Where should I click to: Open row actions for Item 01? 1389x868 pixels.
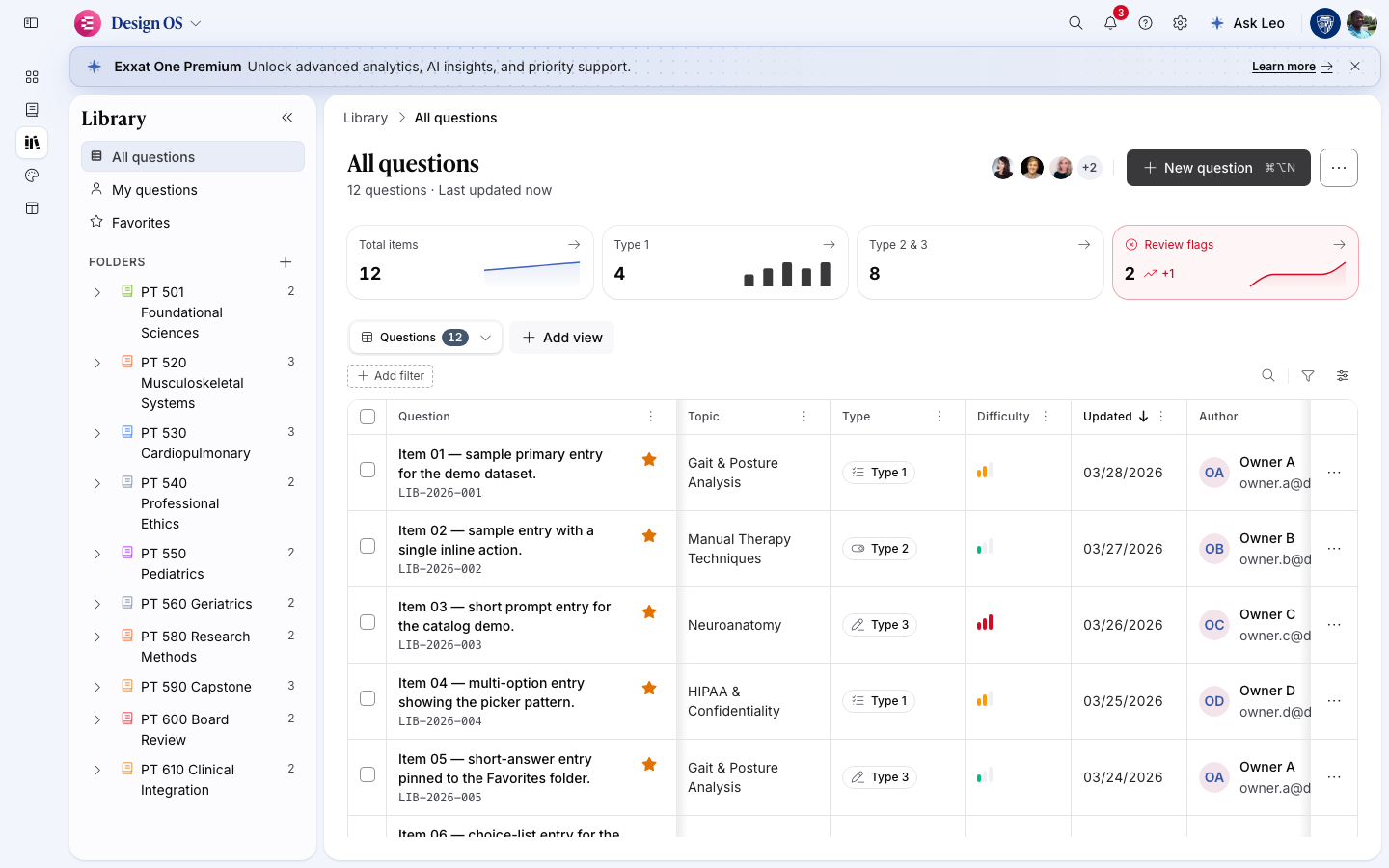pos(1334,473)
